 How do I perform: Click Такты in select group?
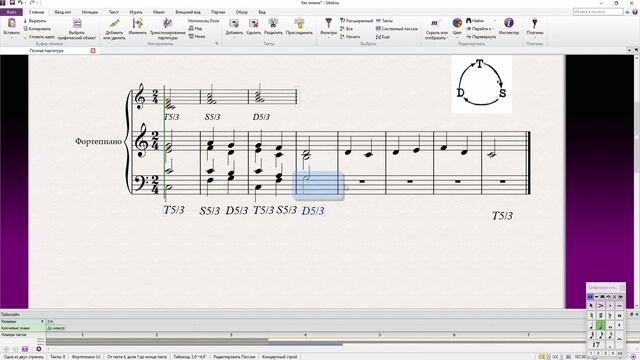384,20
